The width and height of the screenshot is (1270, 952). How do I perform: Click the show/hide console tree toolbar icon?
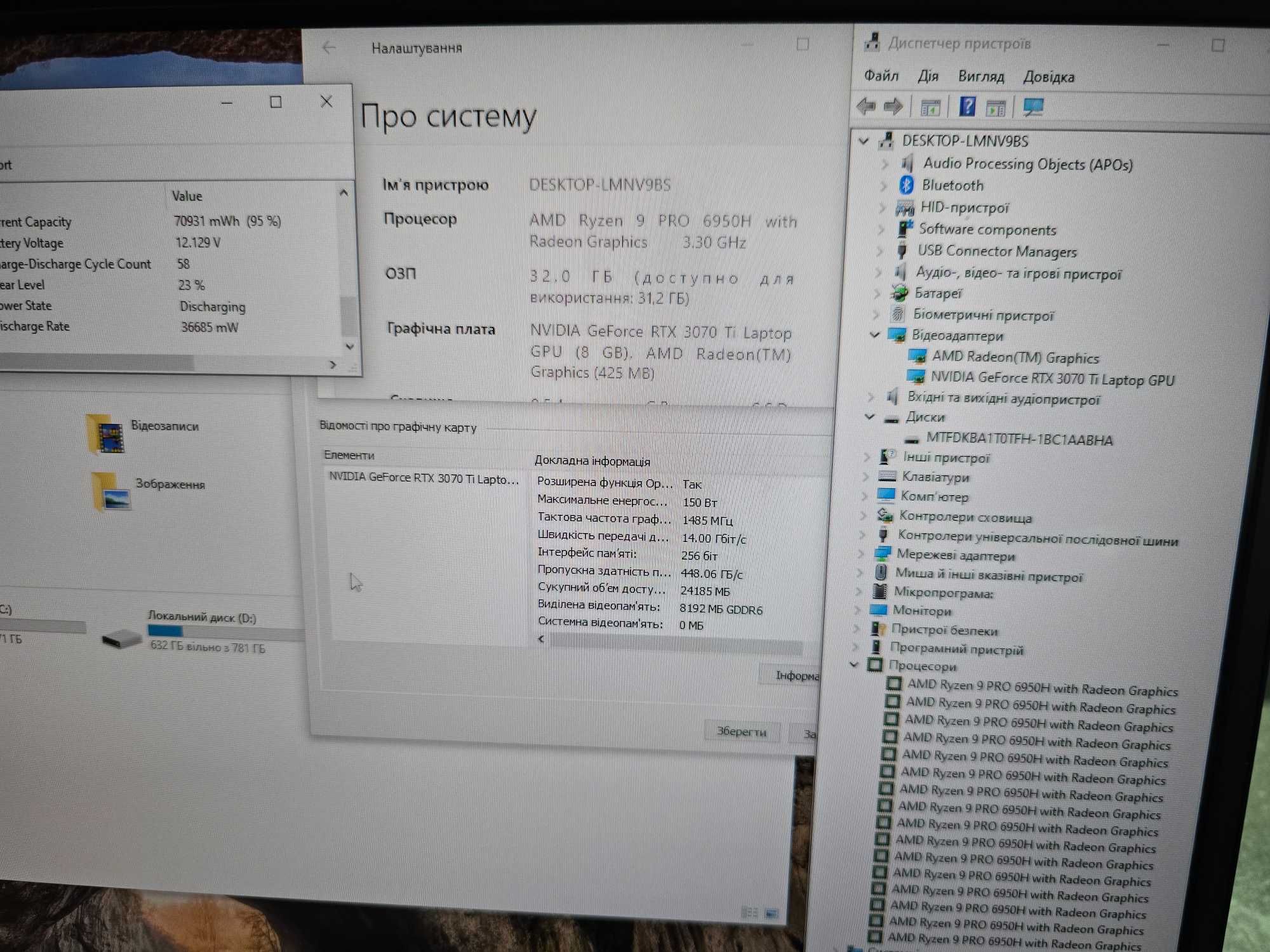[930, 109]
